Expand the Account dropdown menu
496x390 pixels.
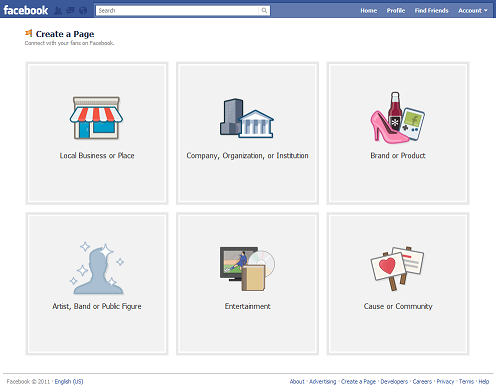coord(473,11)
